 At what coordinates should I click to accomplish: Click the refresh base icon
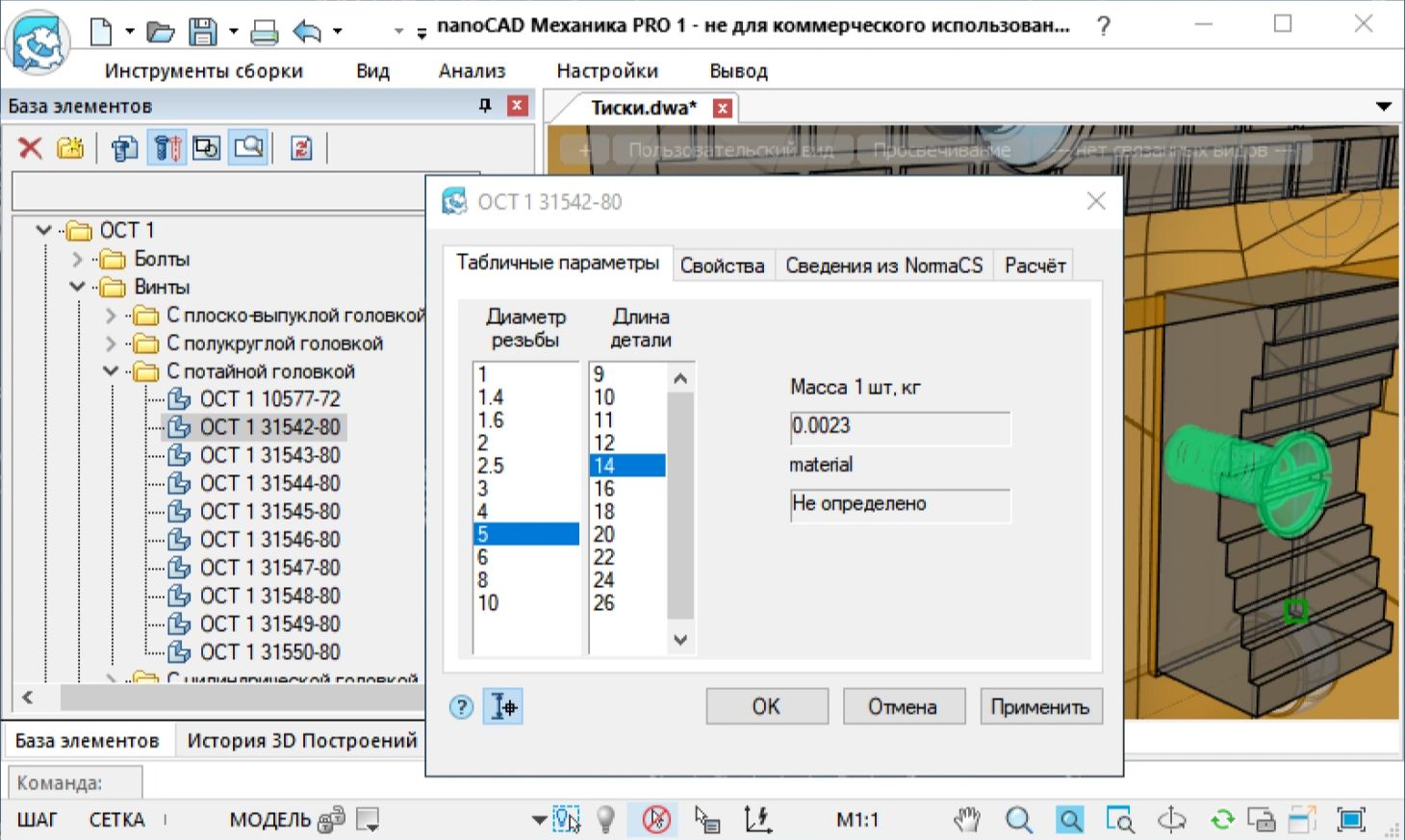(301, 148)
